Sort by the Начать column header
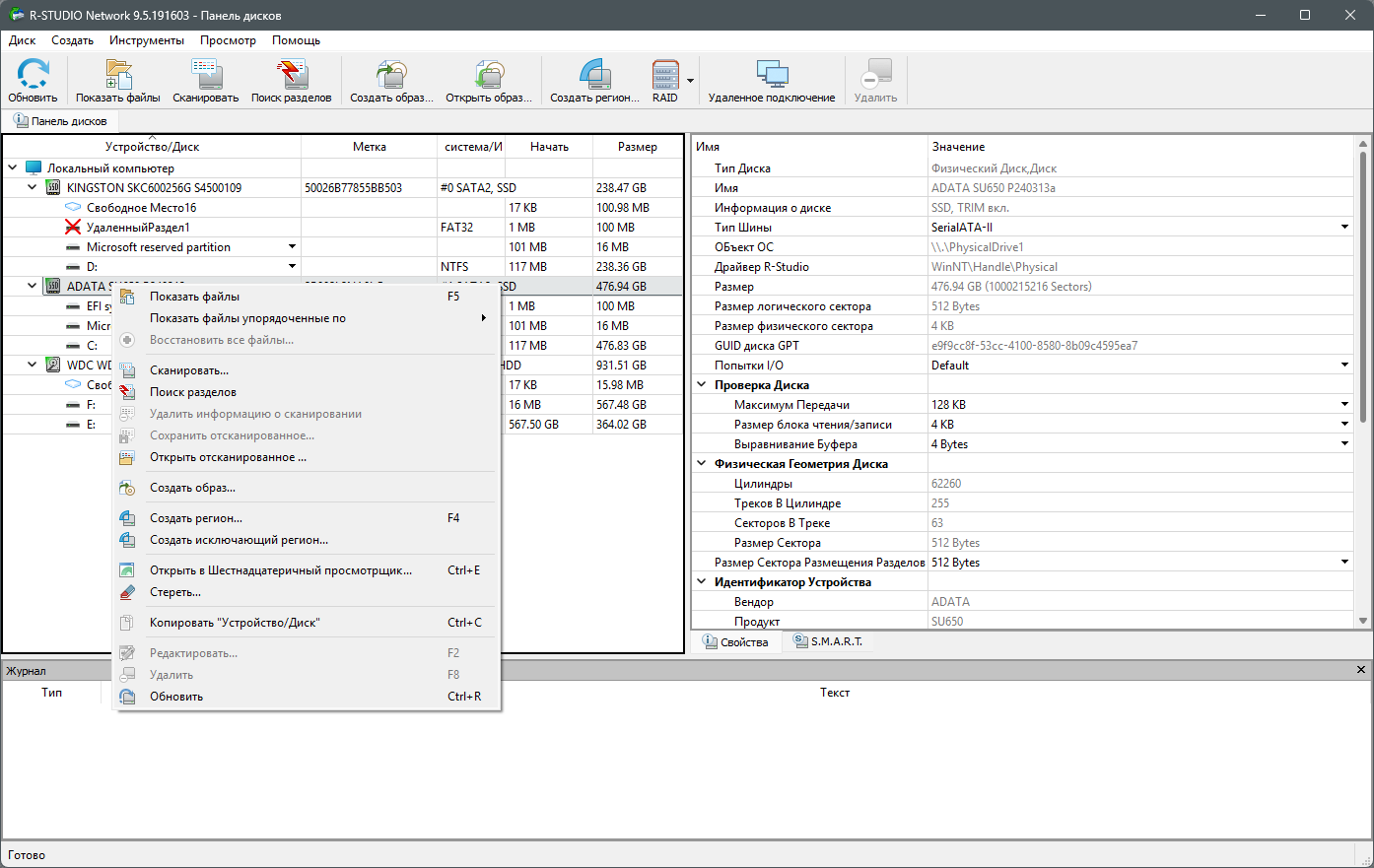The image size is (1374, 868). pos(549,147)
